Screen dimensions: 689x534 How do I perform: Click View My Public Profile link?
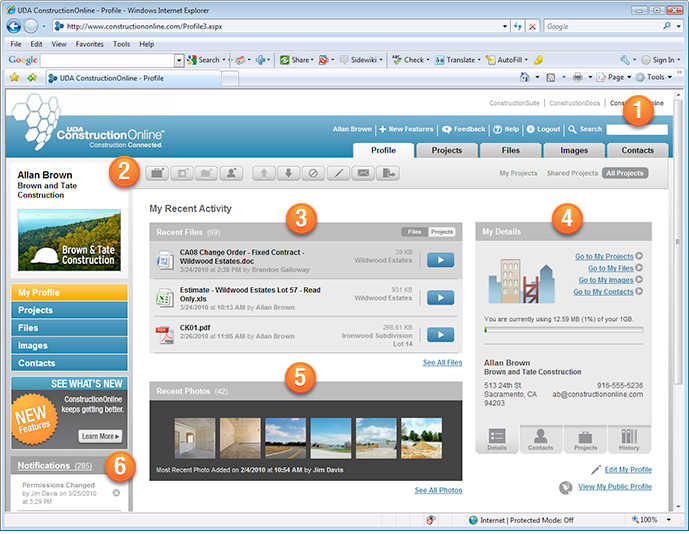pyautogui.click(x=615, y=487)
